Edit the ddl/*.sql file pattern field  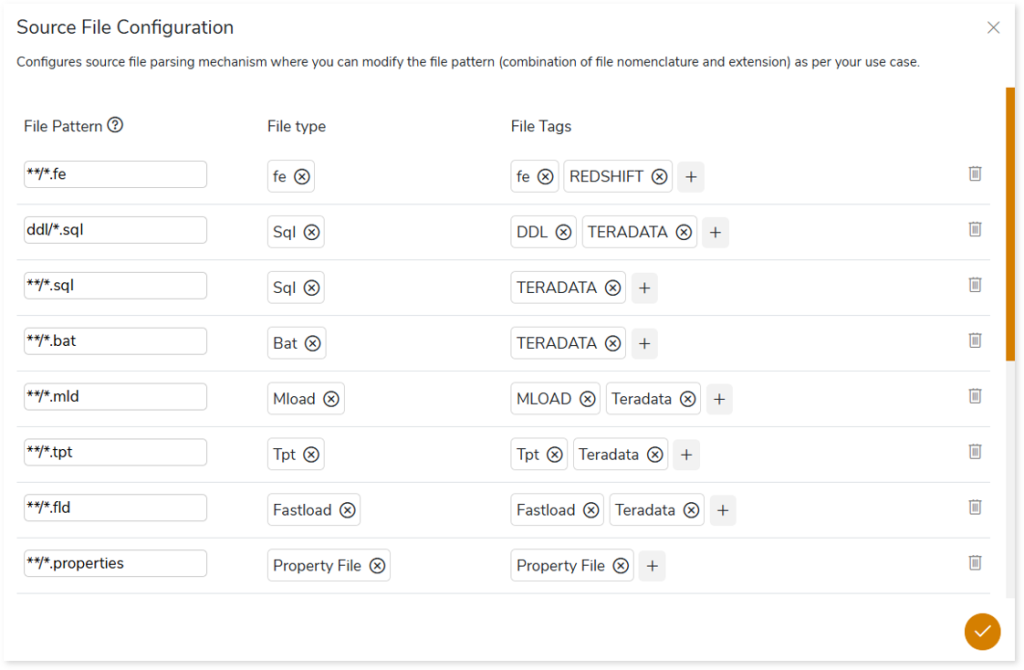tap(115, 230)
